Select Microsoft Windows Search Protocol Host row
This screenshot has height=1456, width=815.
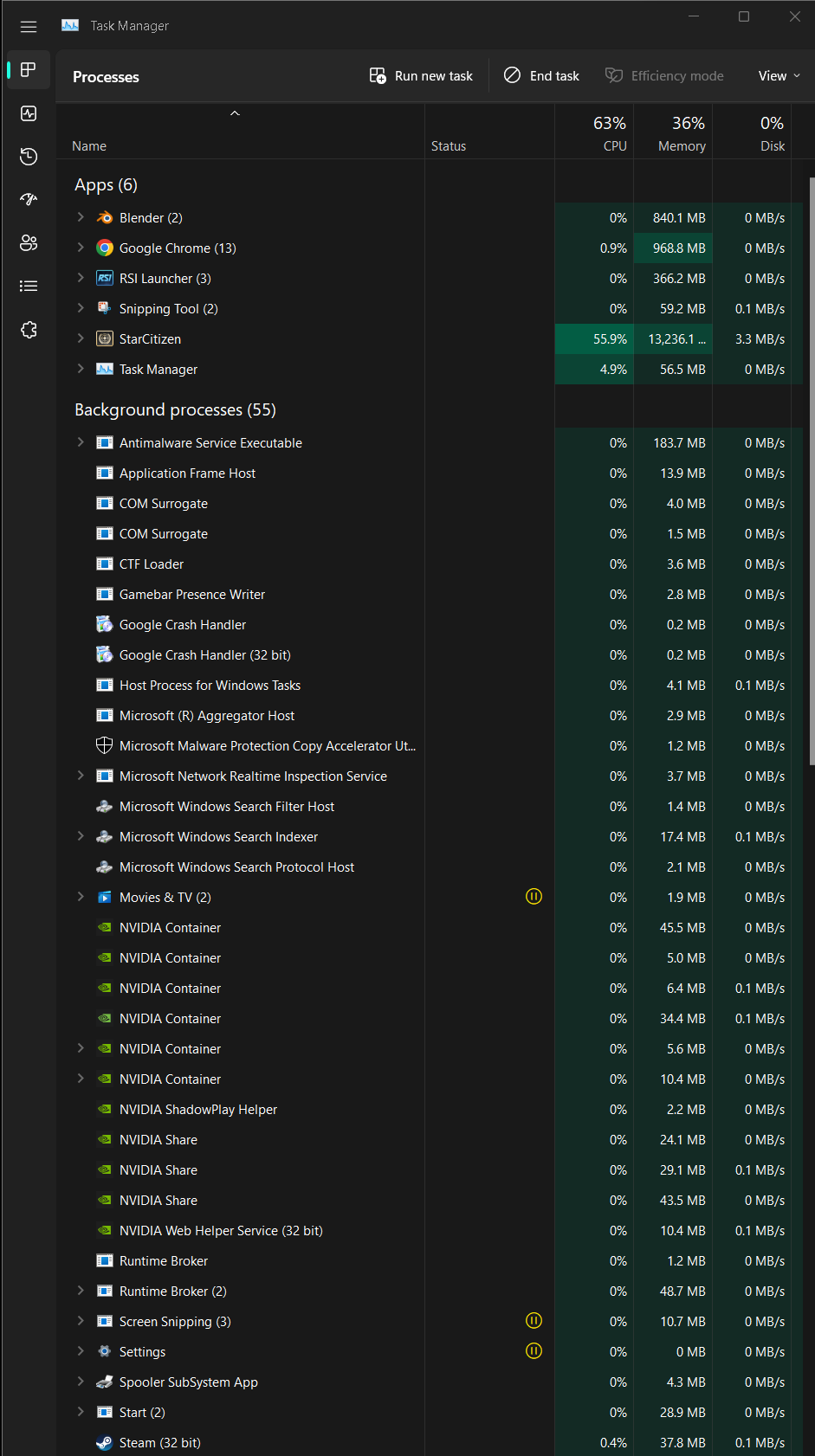[430, 867]
